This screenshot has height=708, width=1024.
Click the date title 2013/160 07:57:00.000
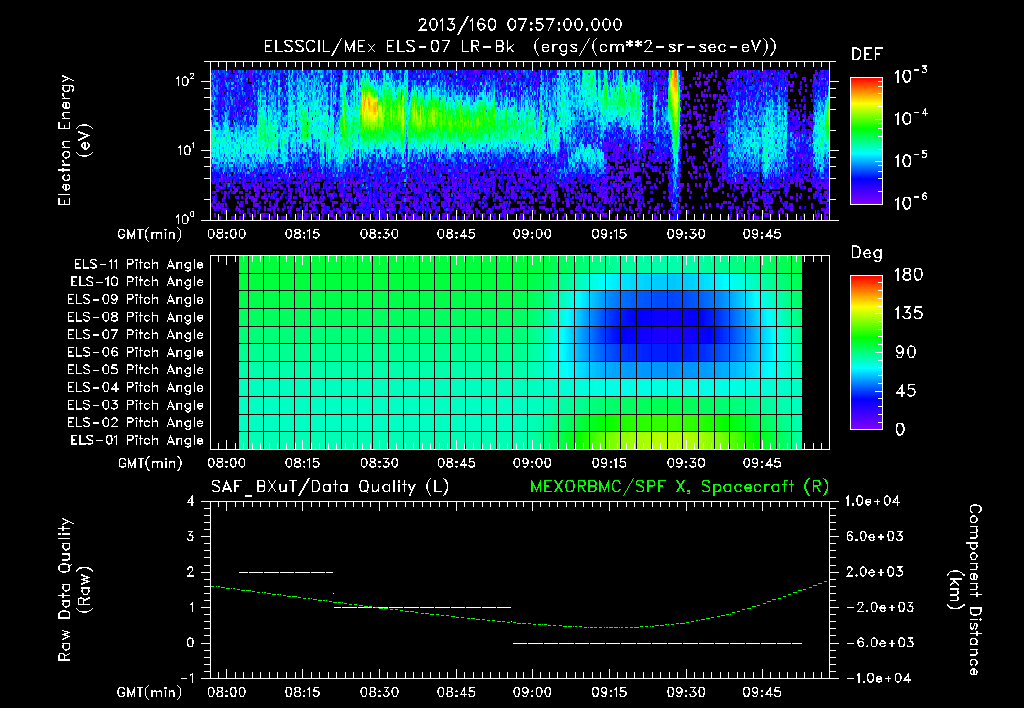click(520, 25)
